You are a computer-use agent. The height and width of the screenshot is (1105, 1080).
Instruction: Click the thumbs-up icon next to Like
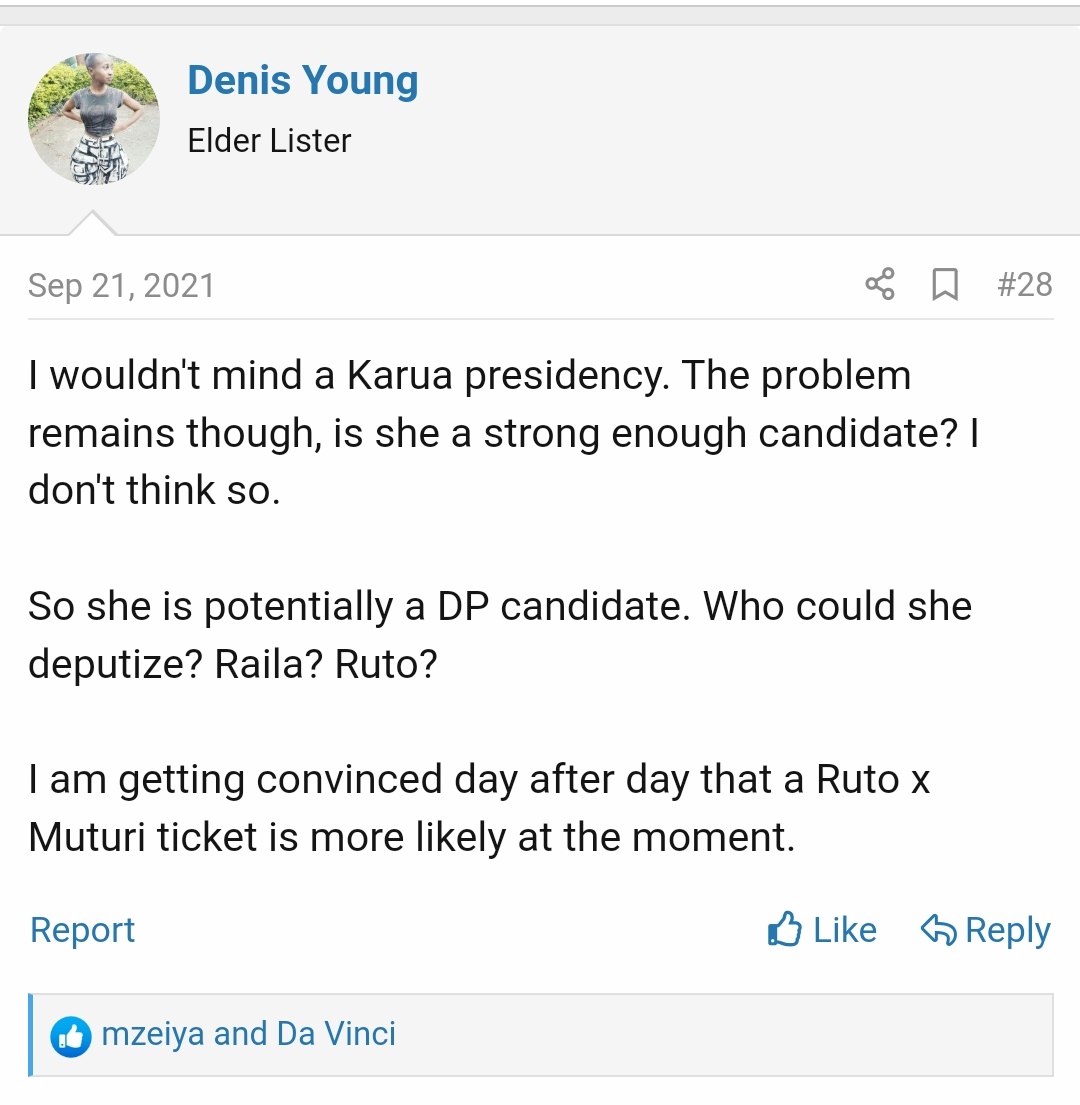click(x=785, y=930)
